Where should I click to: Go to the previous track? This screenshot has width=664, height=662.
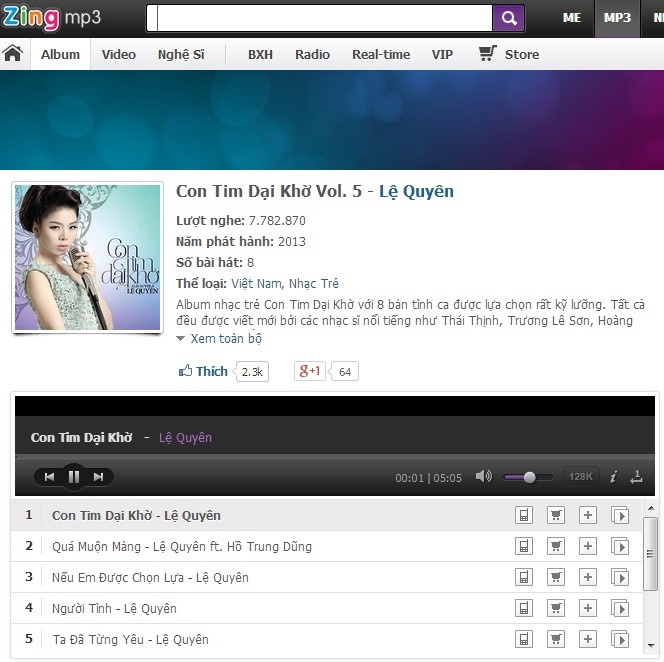(x=49, y=477)
